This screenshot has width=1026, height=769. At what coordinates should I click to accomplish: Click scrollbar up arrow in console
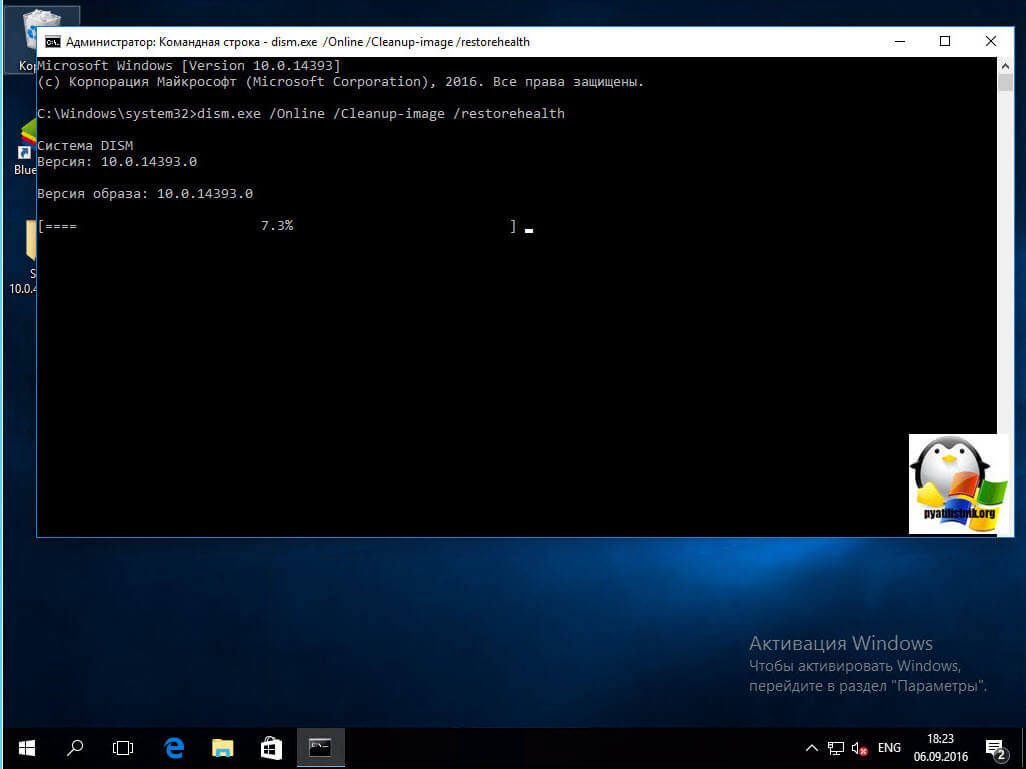[1005, 66]
